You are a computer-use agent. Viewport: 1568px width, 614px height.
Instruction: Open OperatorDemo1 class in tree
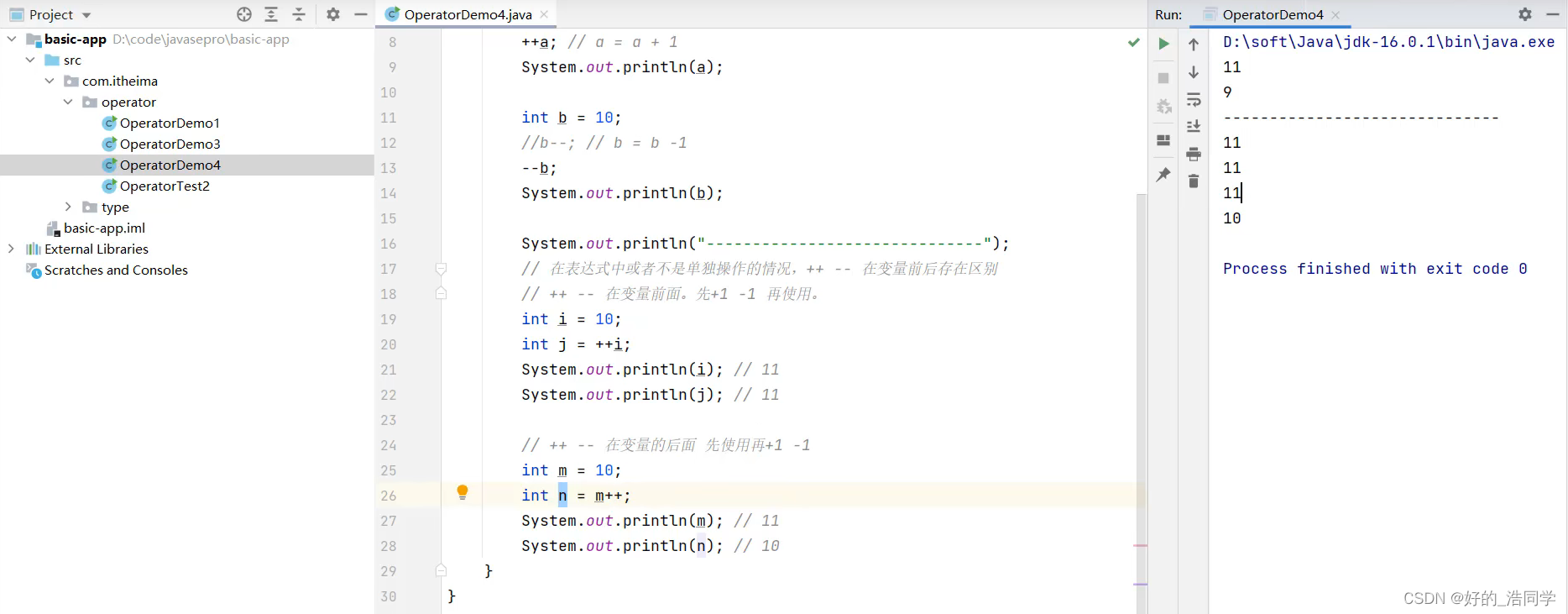click(x=170, y=123)
